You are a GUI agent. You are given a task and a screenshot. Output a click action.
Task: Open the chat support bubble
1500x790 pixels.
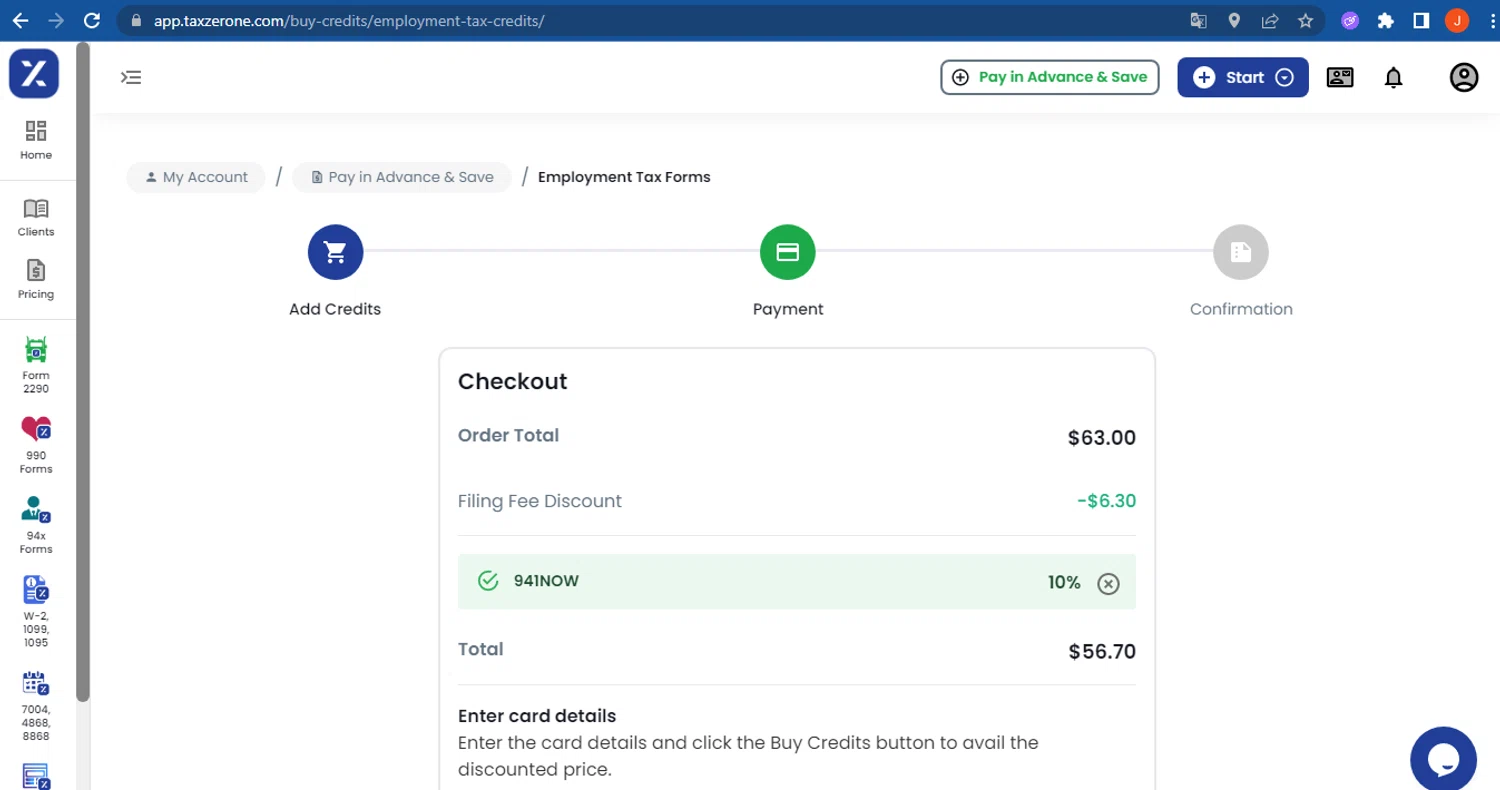(1443, 759)
